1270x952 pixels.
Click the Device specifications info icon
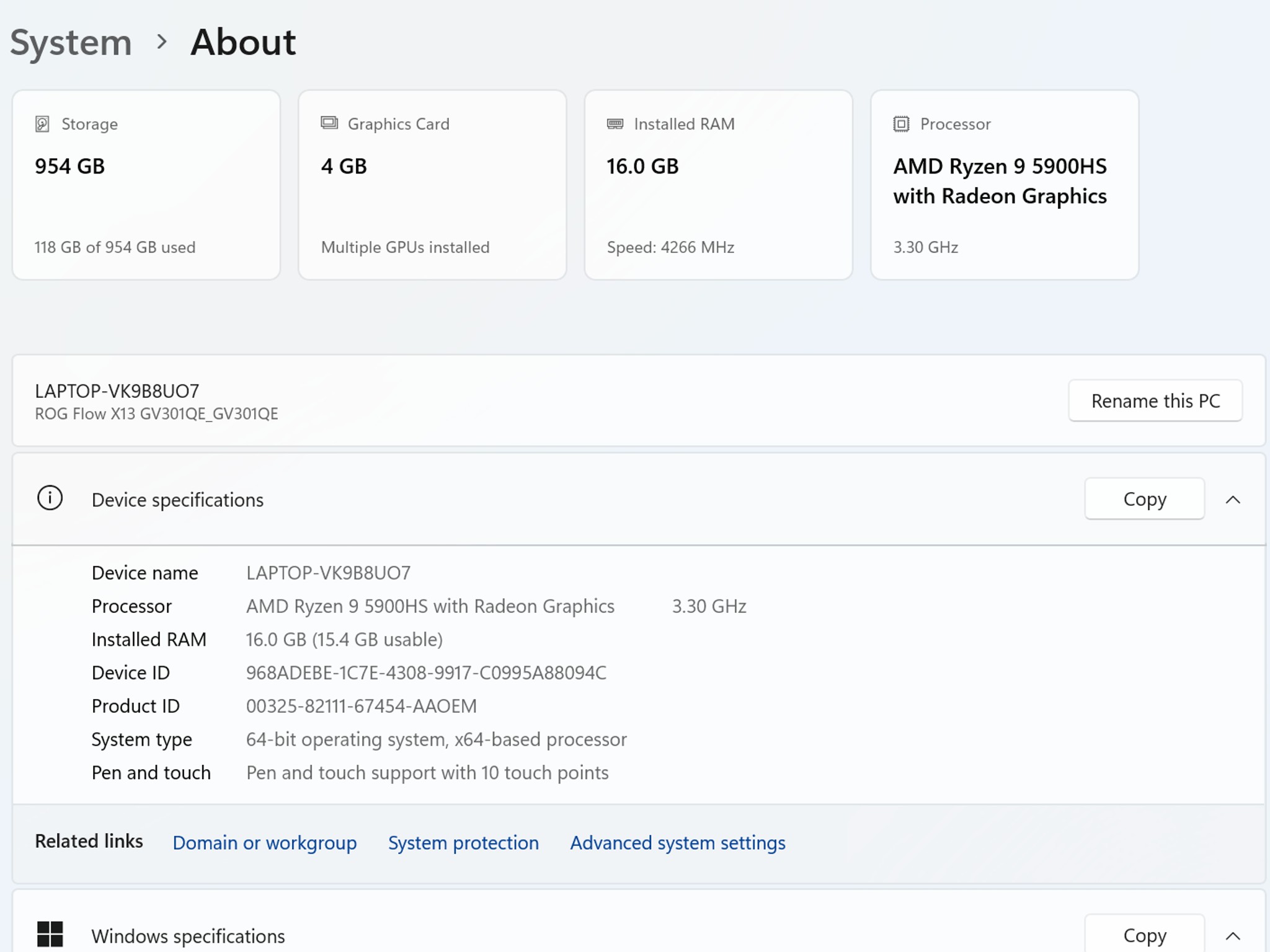[x=50, y=498]
